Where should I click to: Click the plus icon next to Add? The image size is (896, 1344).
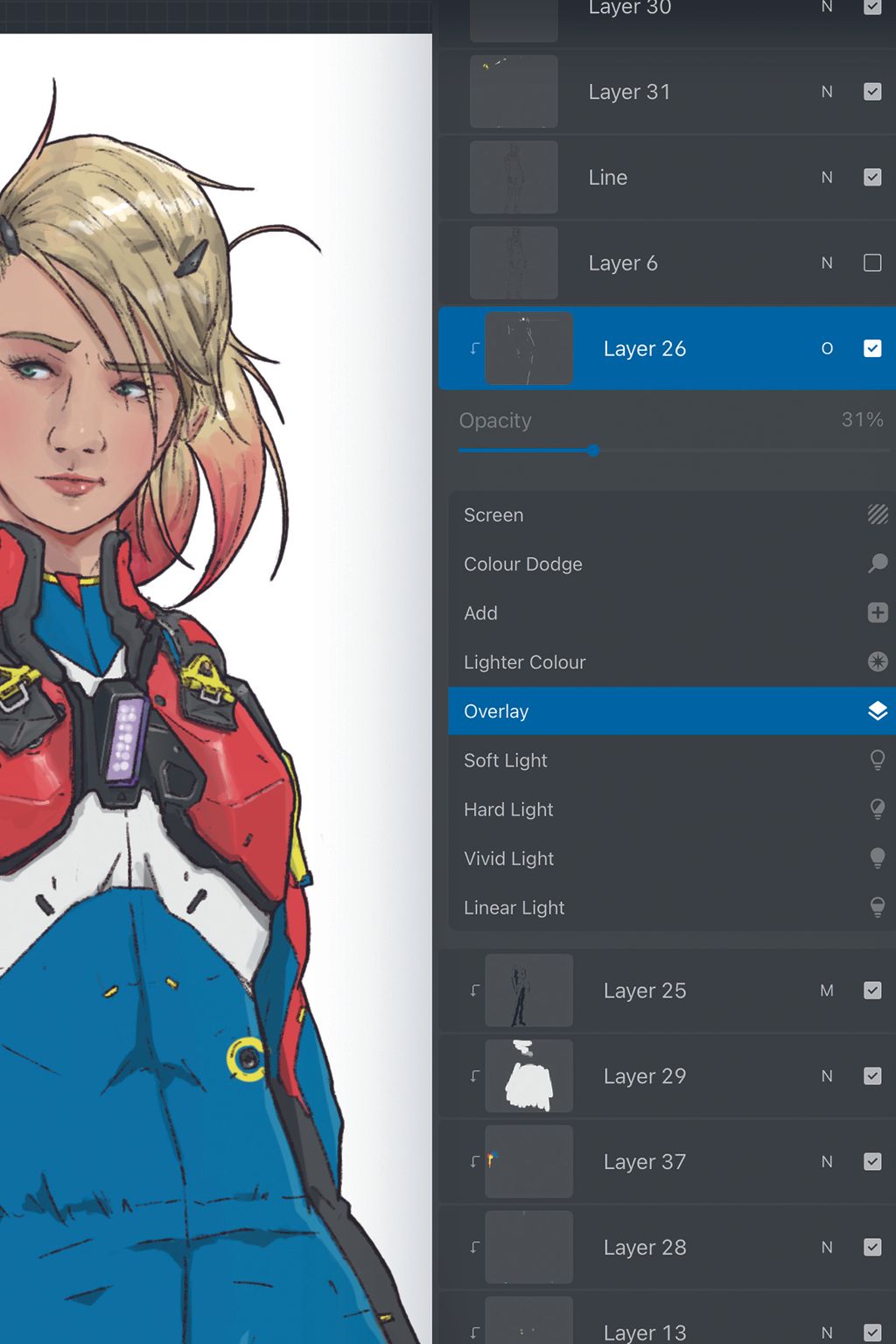[x=878, y=612]
